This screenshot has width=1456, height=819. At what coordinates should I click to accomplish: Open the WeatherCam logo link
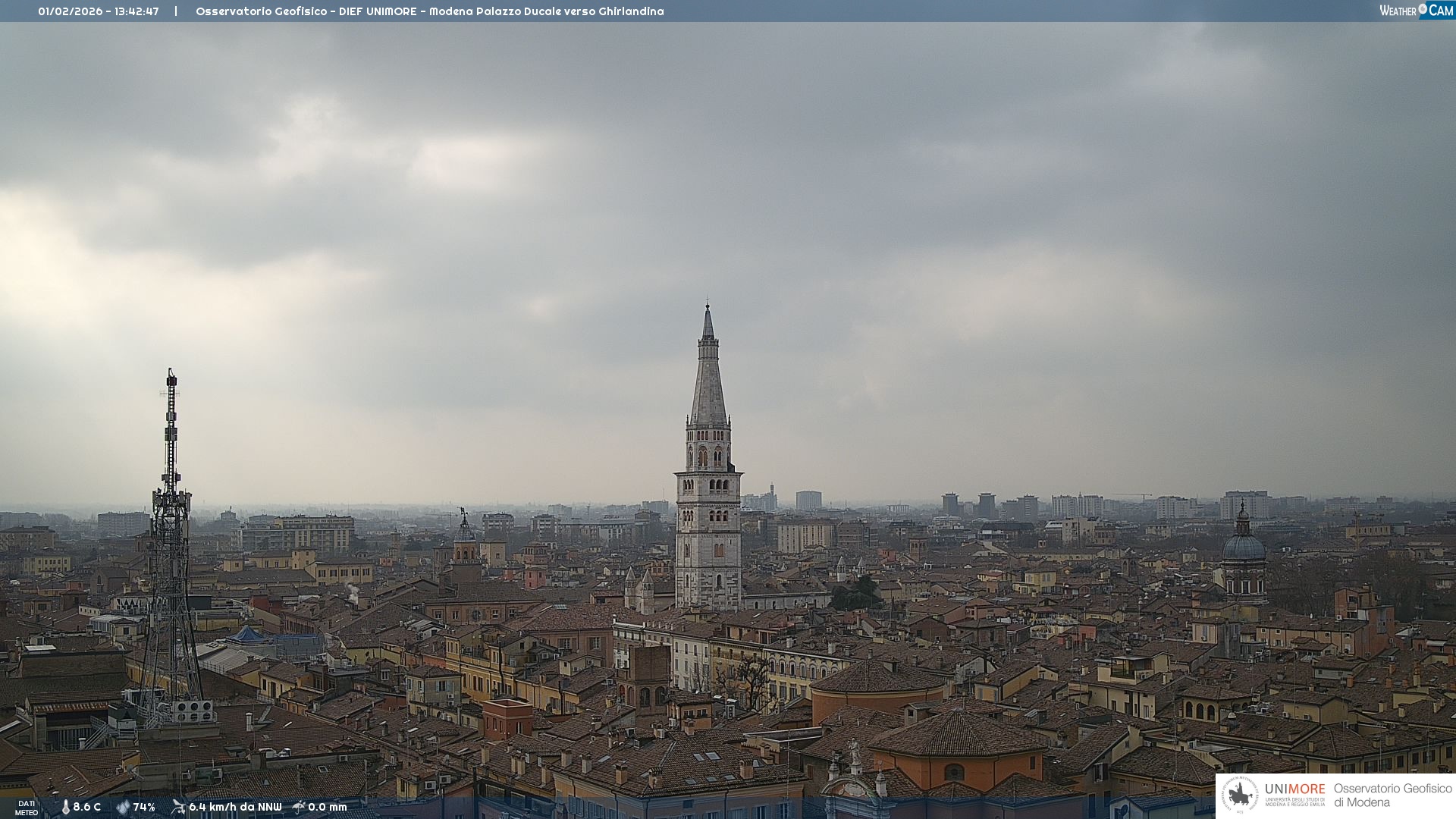[1416, 10]
